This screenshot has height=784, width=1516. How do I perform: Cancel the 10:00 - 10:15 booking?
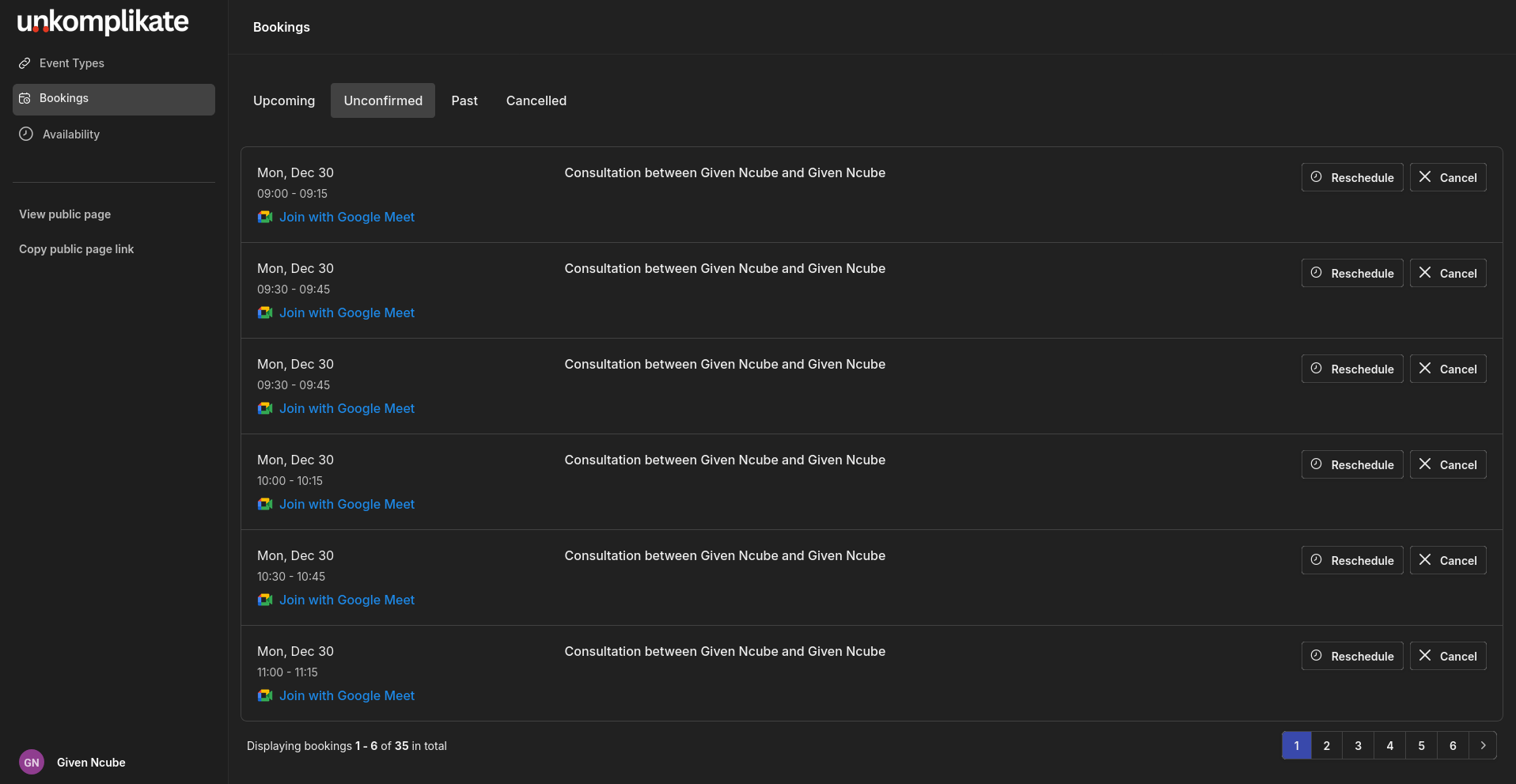[1448, 464]
